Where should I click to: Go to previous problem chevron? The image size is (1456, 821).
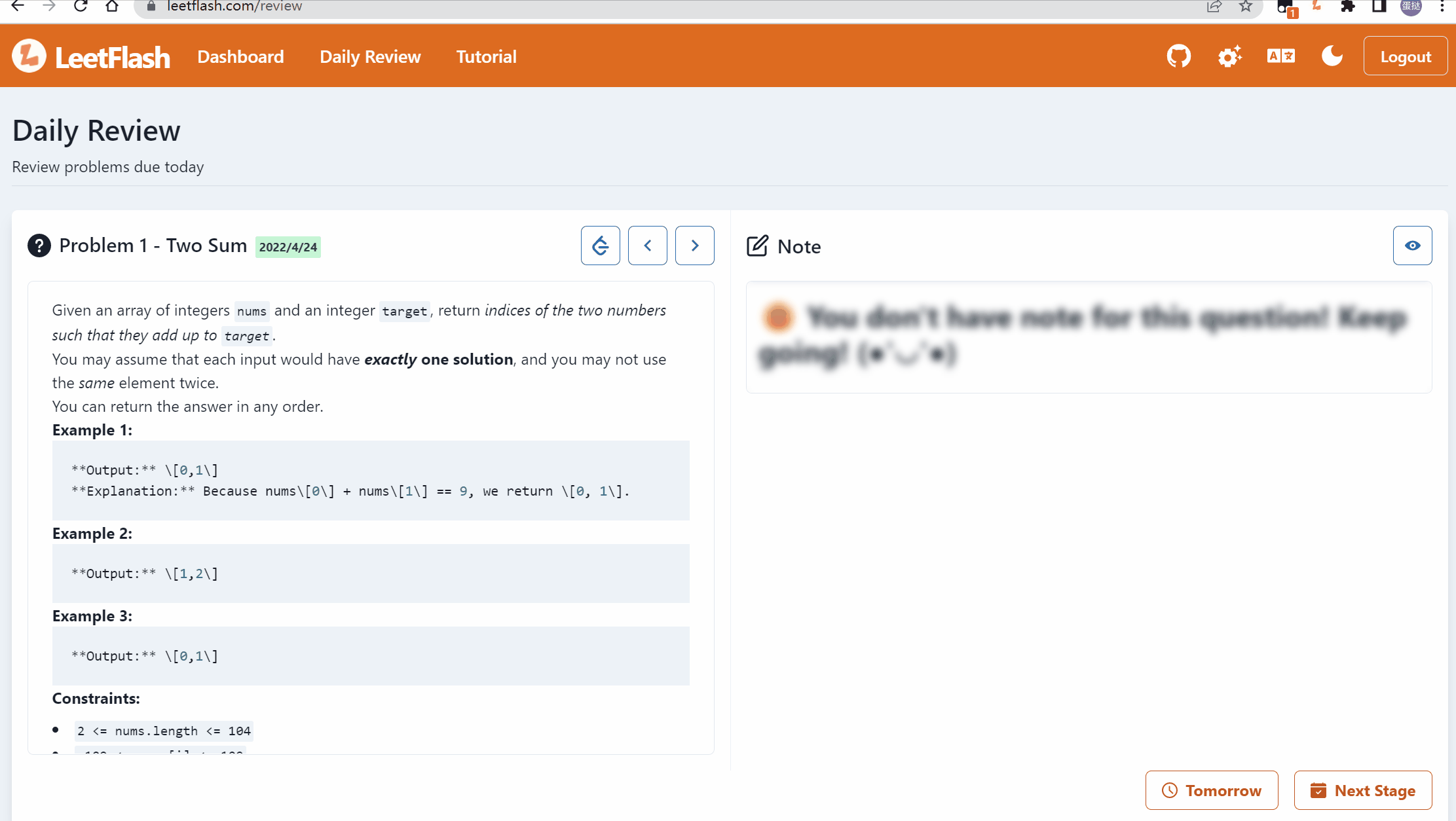click(x=647, y=246)
